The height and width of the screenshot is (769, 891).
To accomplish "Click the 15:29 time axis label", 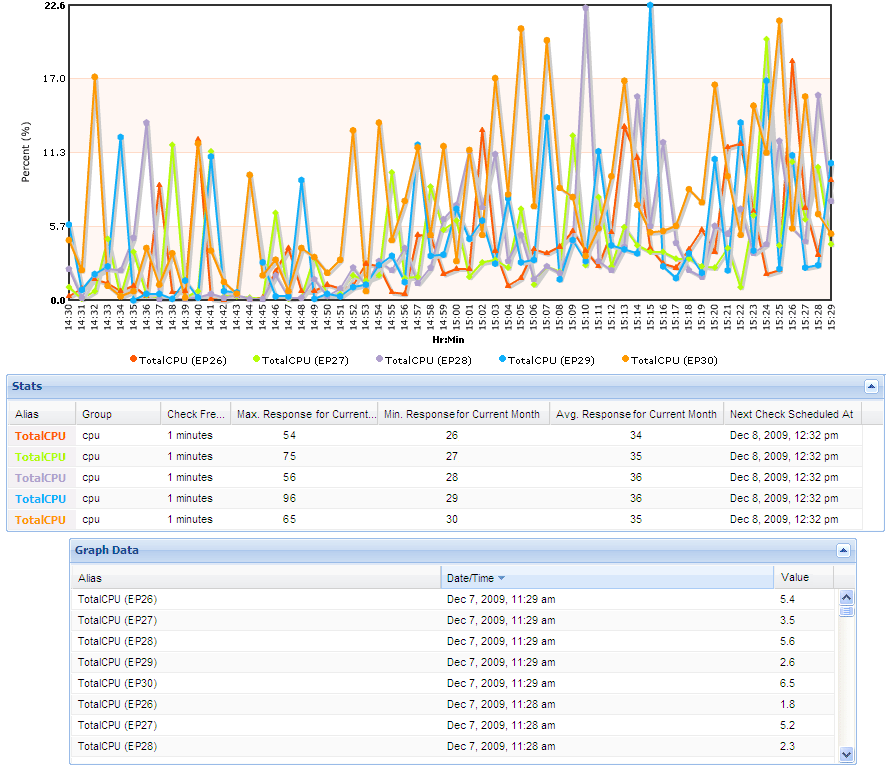I will tap(831, 317).
